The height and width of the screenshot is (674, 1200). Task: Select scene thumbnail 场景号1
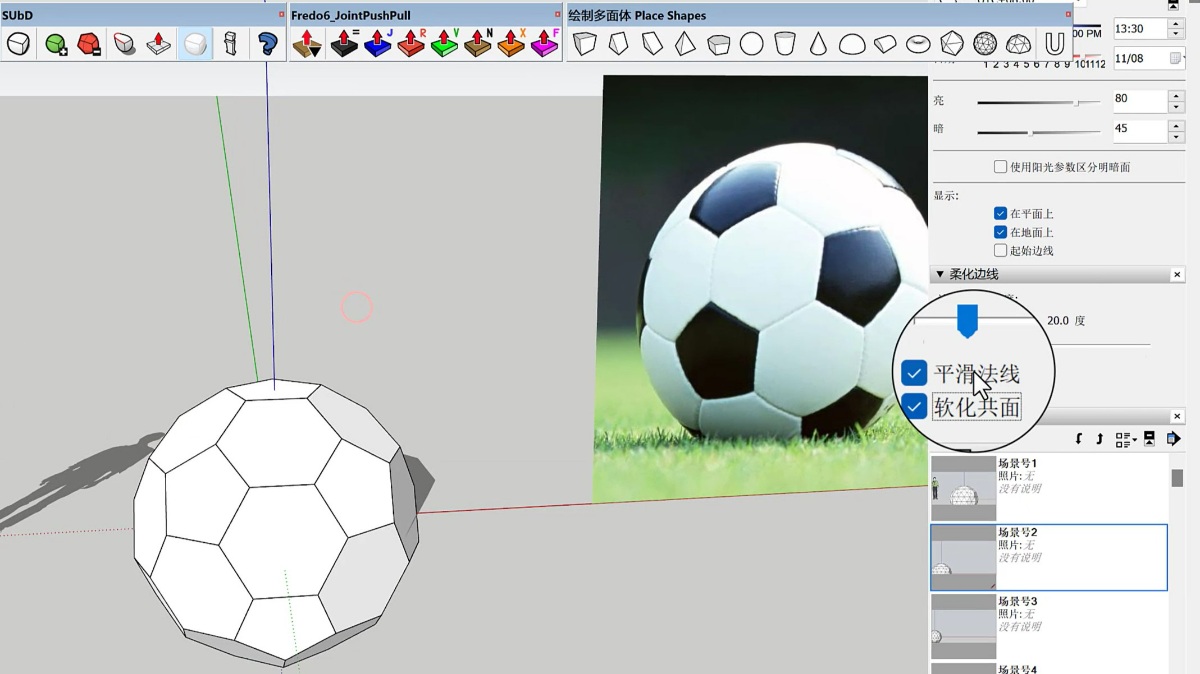pyautogui.click(x=963, y=489)
